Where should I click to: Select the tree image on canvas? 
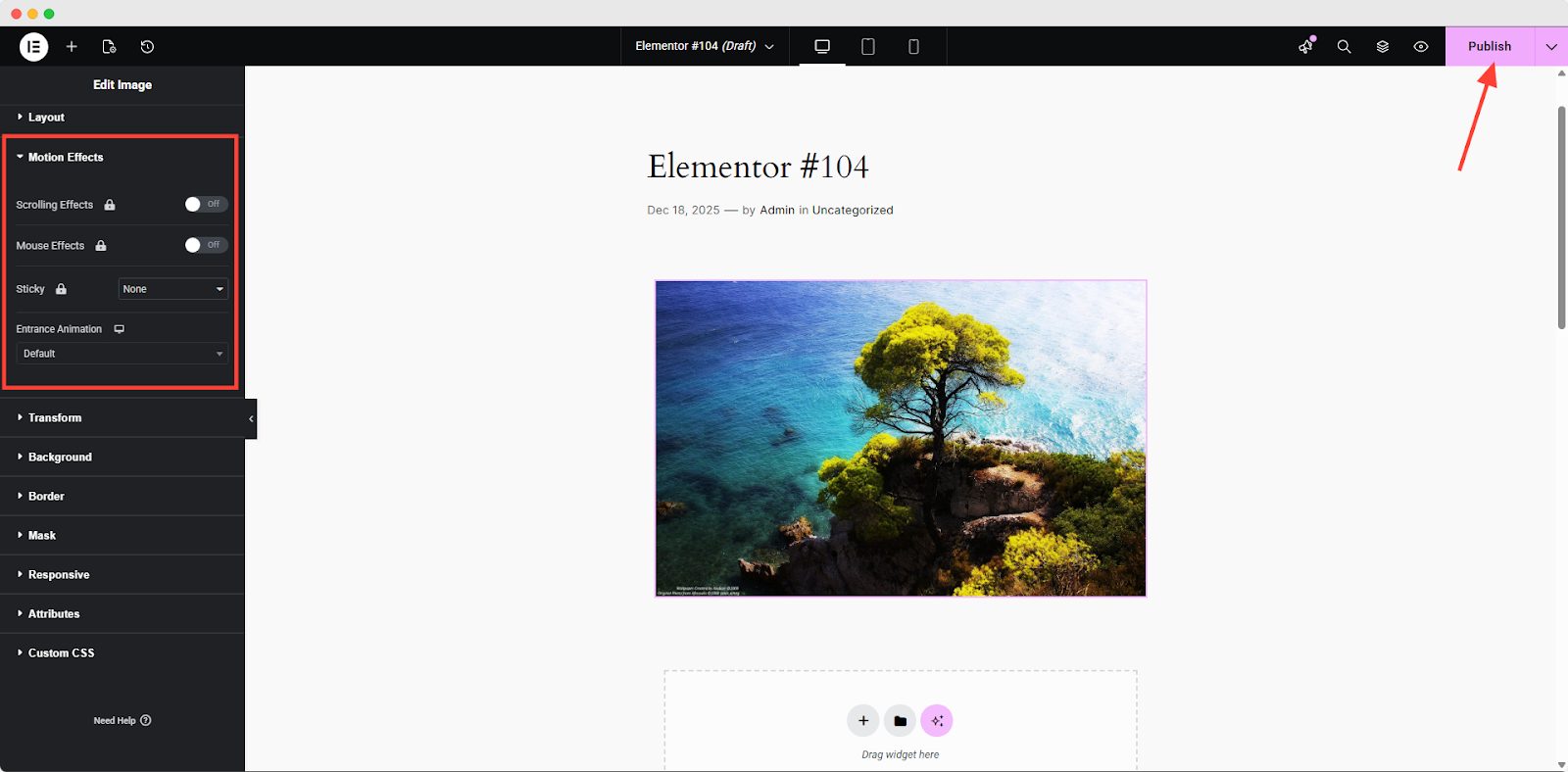point(900,438)
